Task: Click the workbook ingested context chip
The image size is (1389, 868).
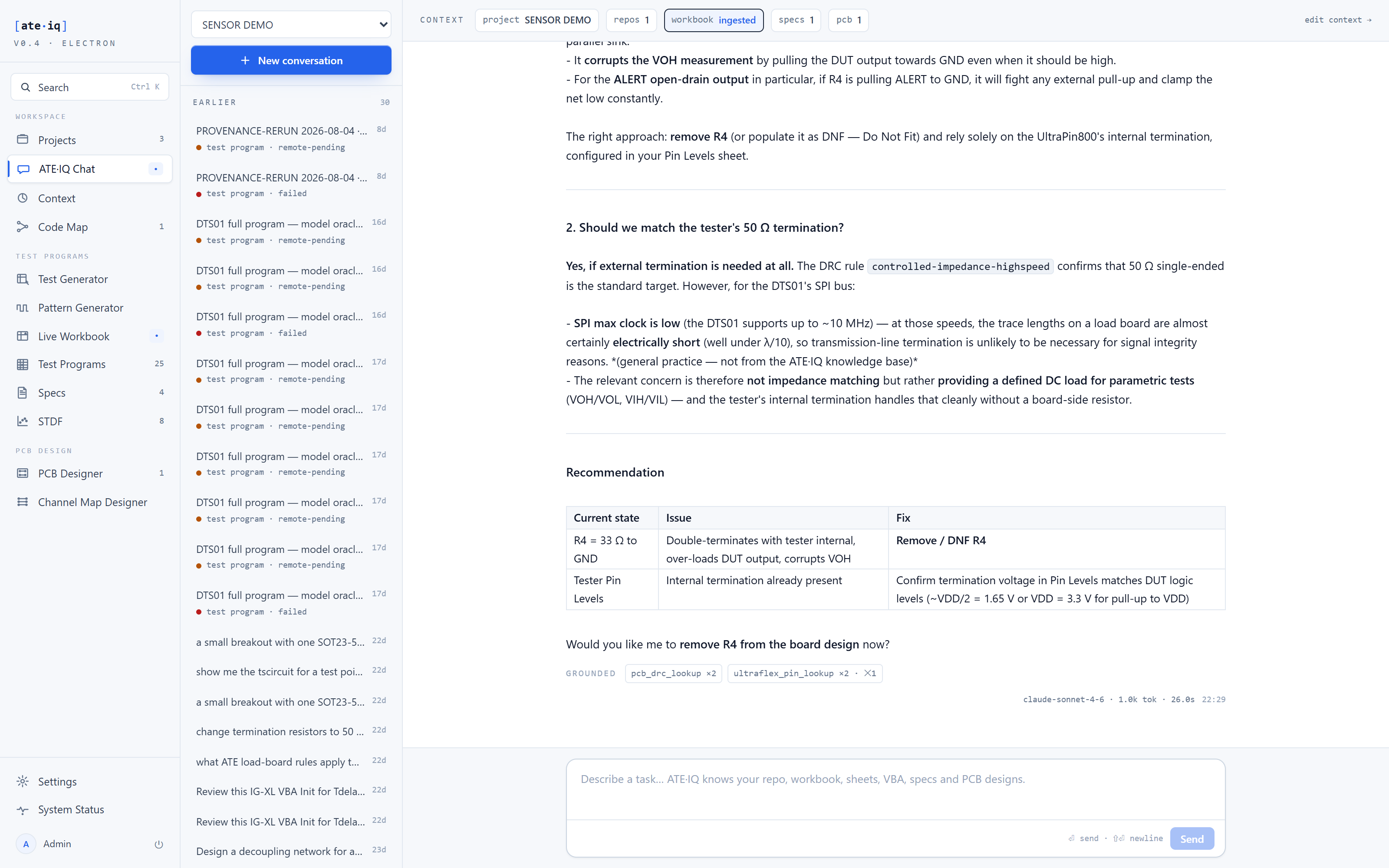Action: (714, 20)
